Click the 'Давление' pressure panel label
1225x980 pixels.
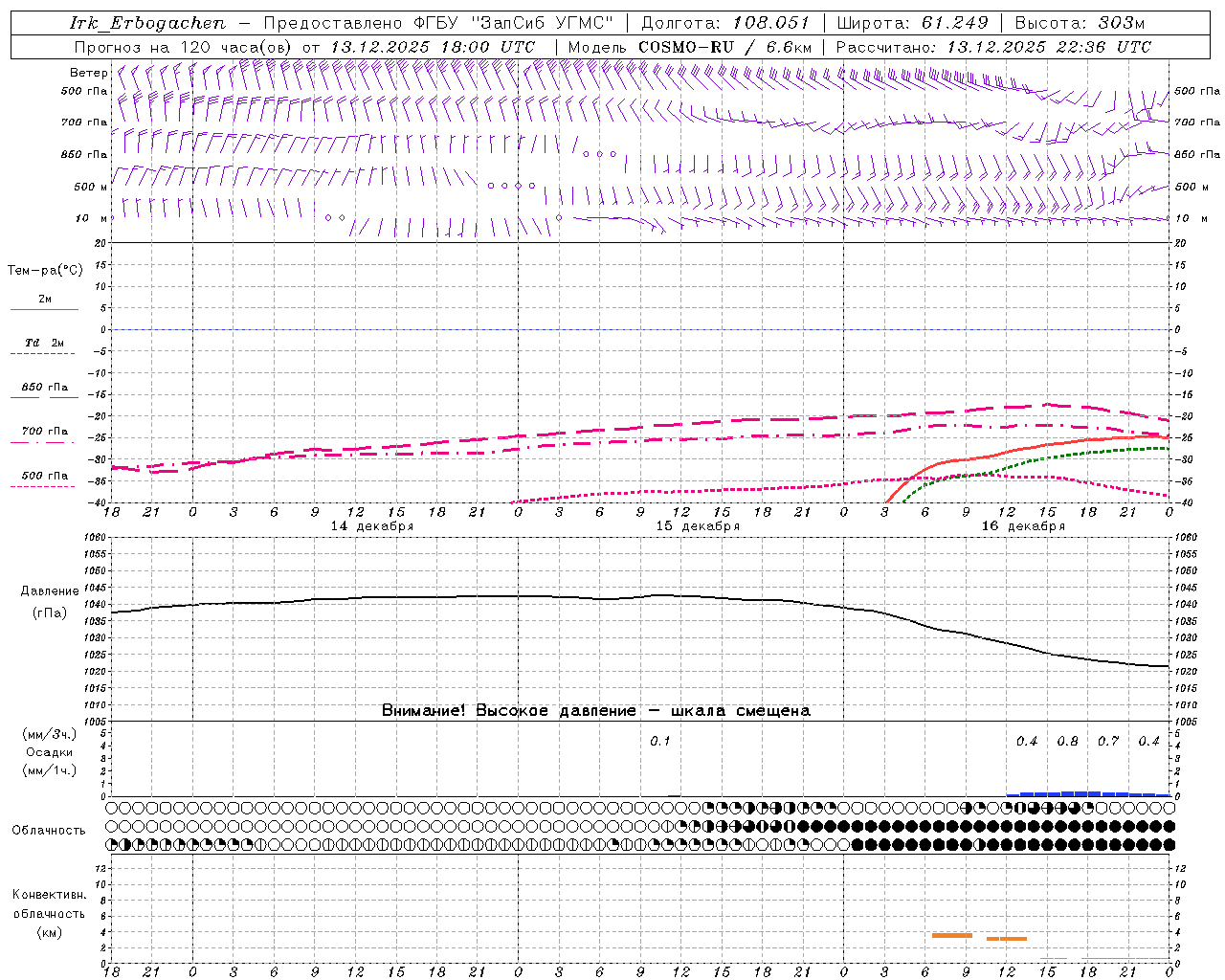pyautogui.click(x=49, y=591)
